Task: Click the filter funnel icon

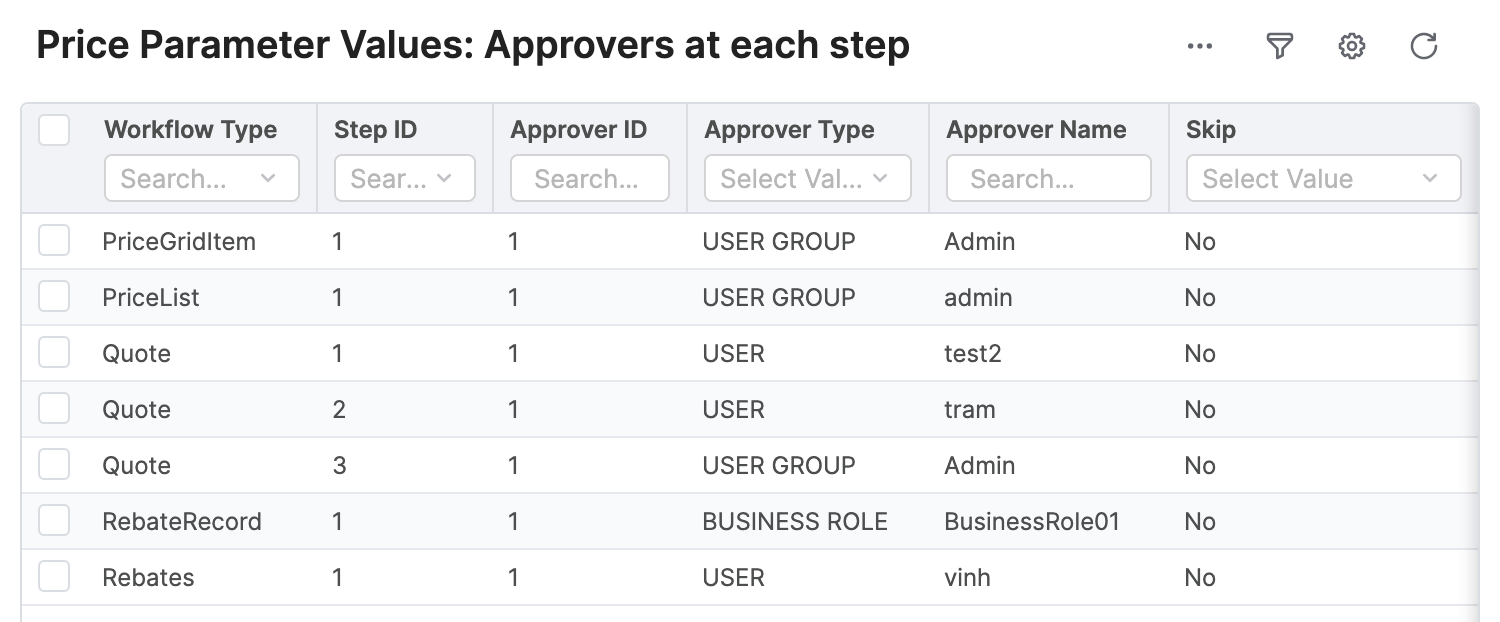Action: tap(1279, 46)
